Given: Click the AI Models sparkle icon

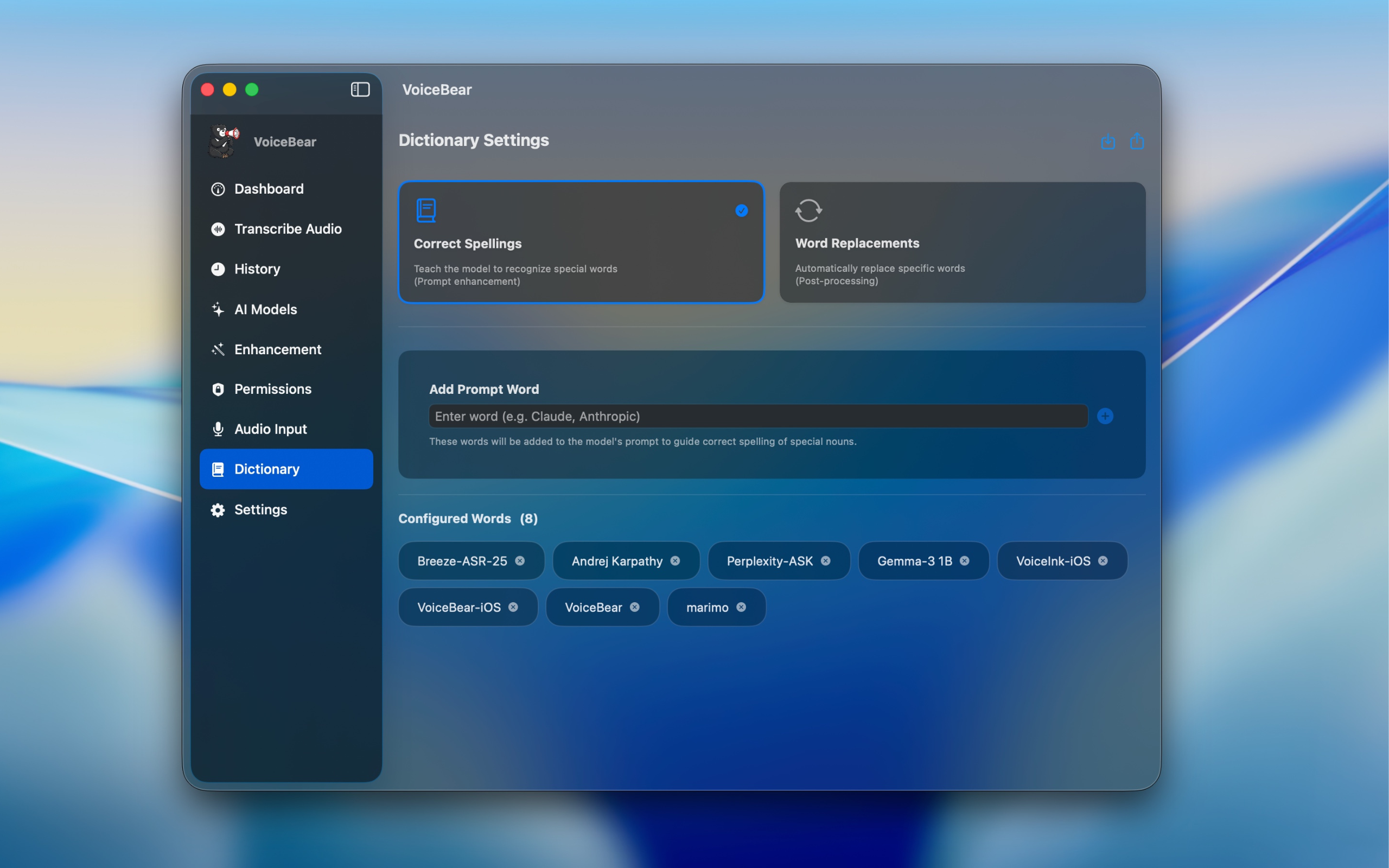Looking at the screenshot, I should tap(218, 309).
